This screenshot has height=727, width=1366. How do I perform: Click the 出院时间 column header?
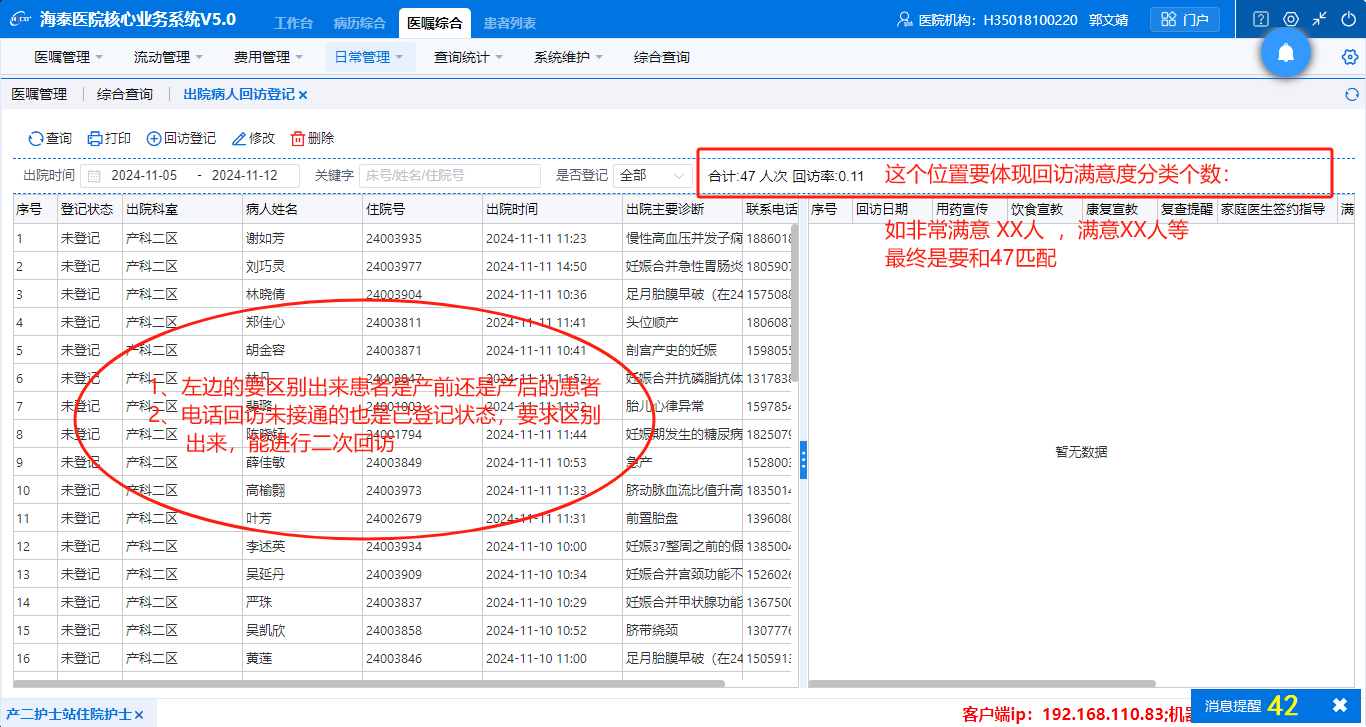point(552,209)
